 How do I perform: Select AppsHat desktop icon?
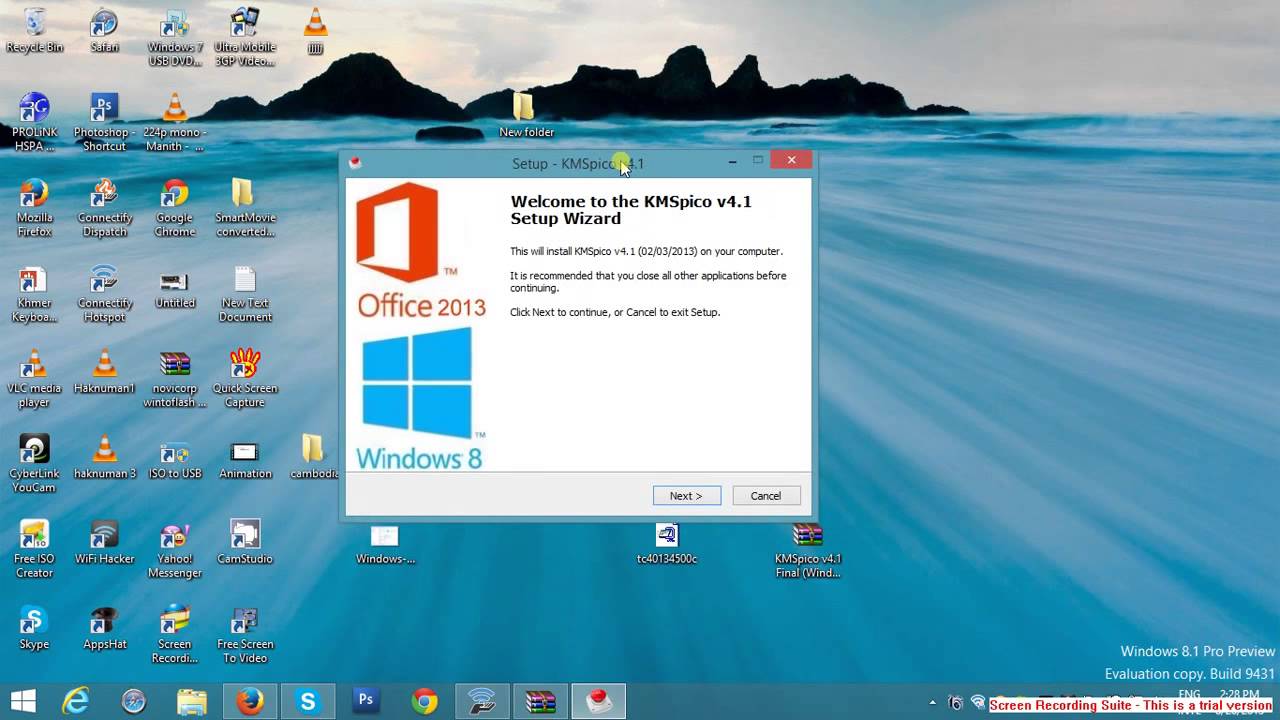104,628
